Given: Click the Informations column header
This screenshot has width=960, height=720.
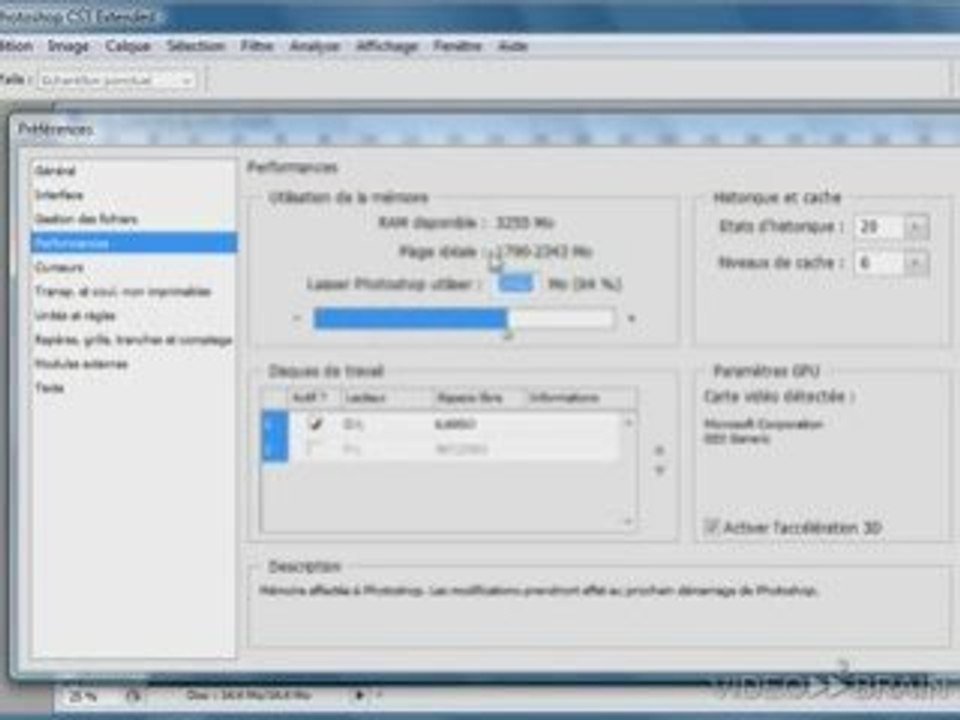Looking at the screenshot, I should point(582,398).
